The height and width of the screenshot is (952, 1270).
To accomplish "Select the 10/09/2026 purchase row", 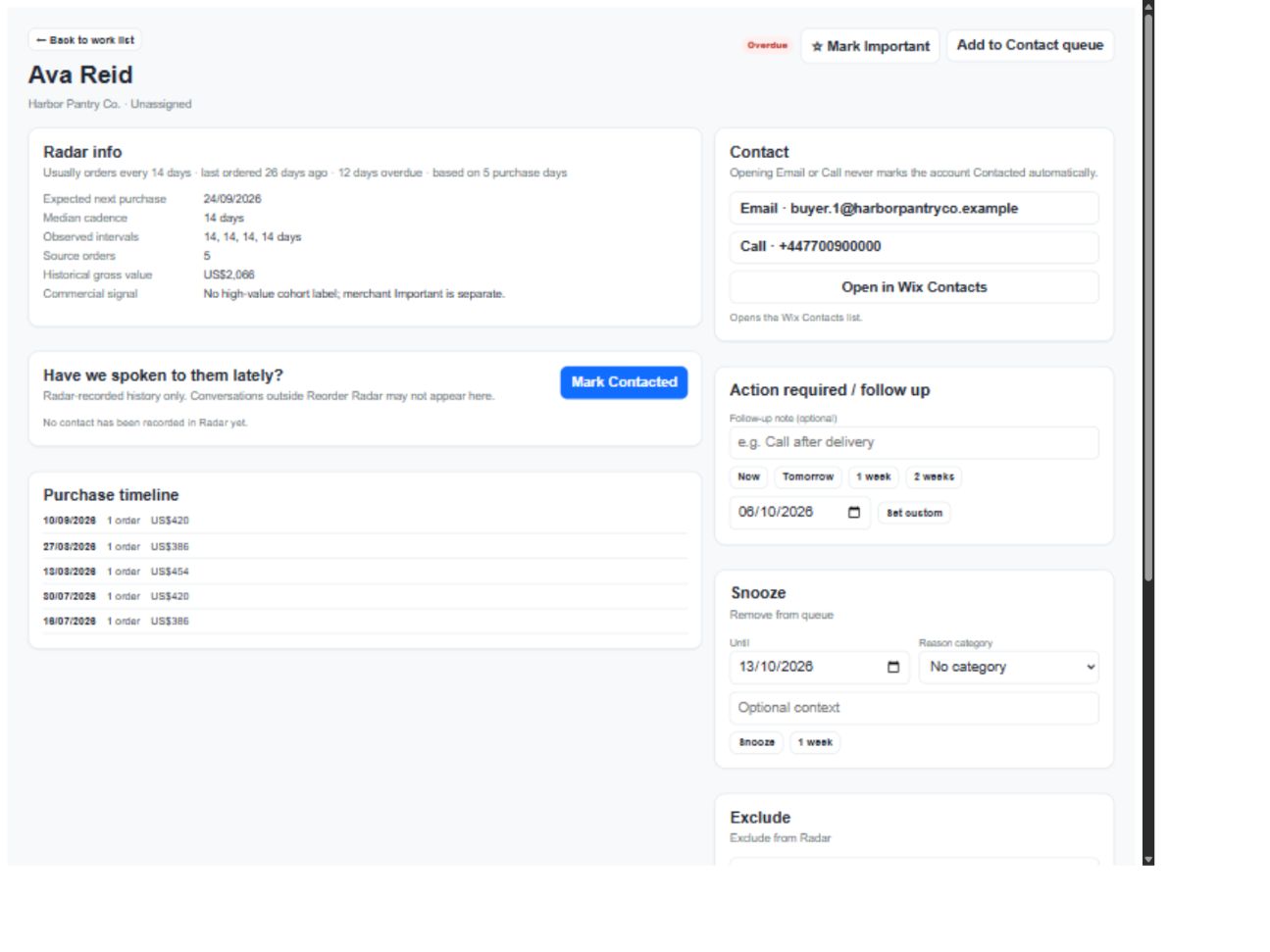I will coord(365,521).
